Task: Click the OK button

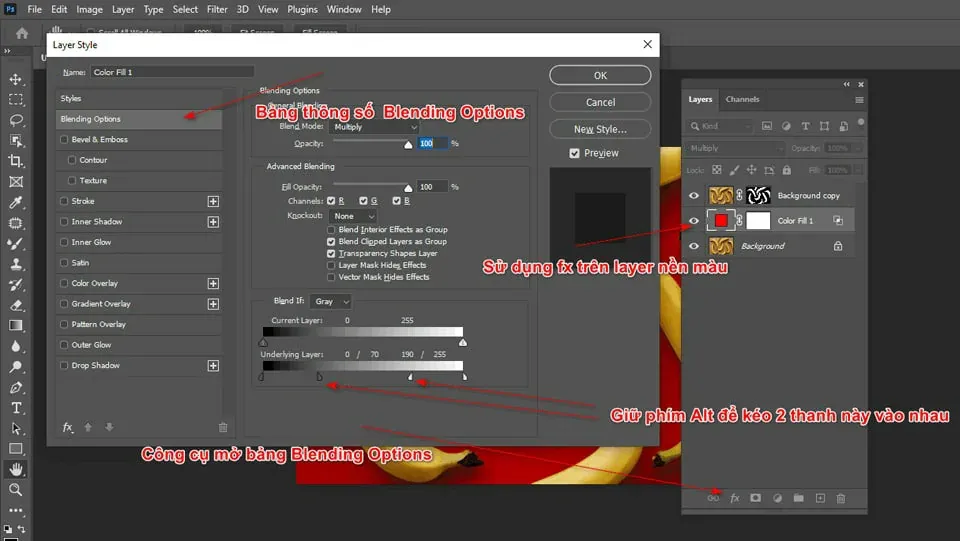Action: pyautogui.click(x=600, y=75)
